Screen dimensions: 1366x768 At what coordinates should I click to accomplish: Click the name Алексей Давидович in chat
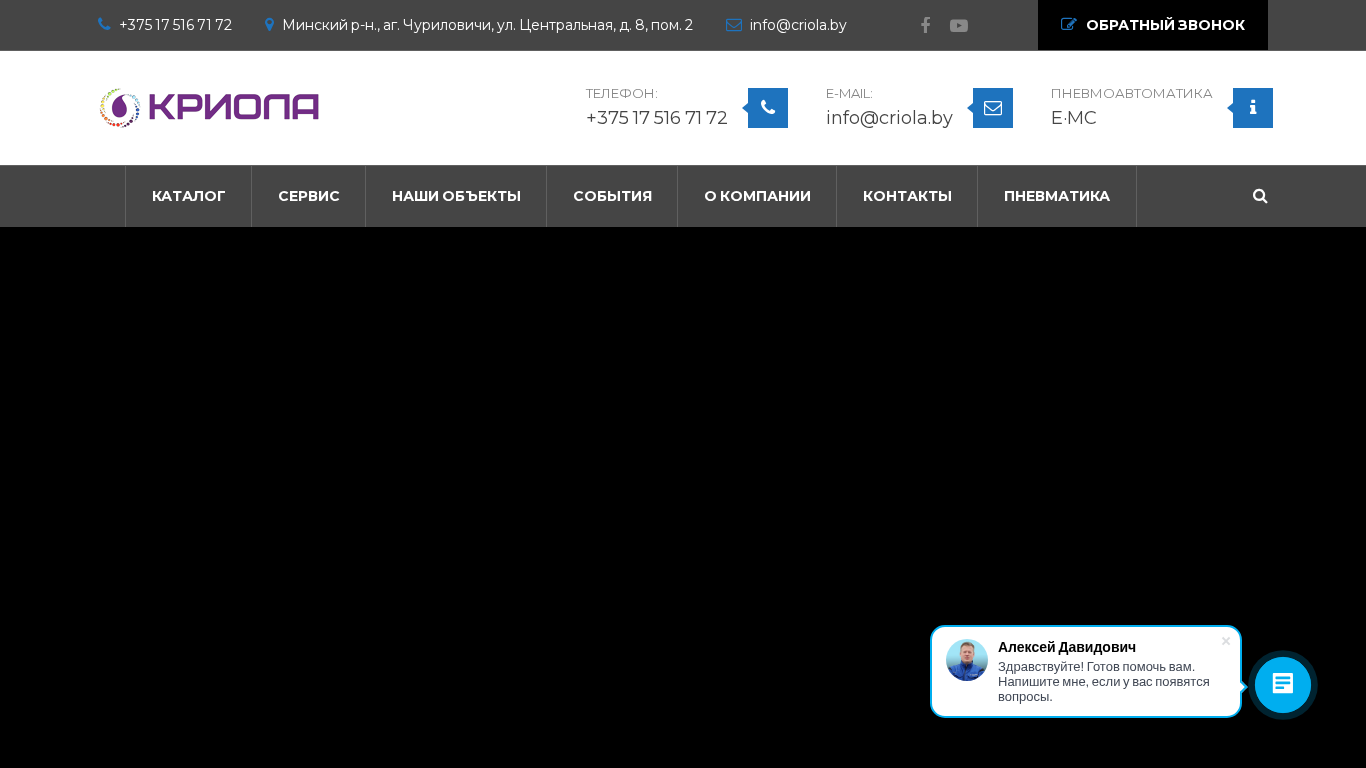pos(1067,647)
